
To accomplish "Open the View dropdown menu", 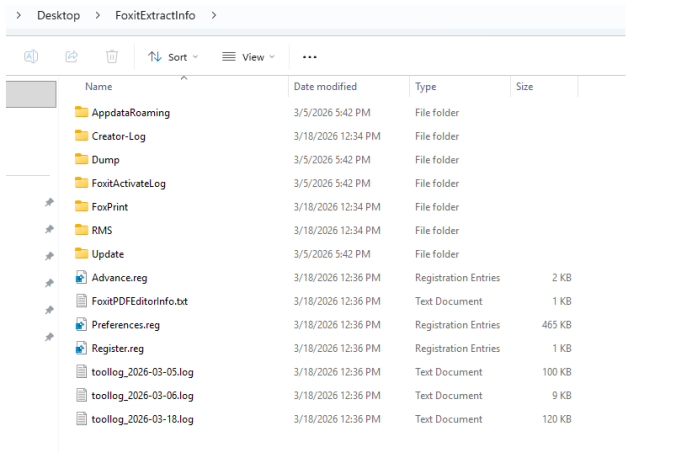I will pos(248,57).
